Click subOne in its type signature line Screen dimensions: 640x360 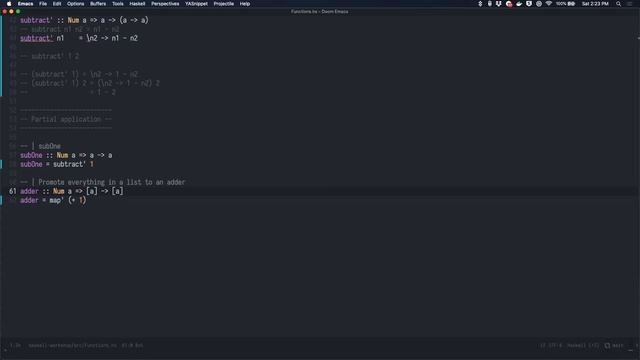click(x=31, y=155)
